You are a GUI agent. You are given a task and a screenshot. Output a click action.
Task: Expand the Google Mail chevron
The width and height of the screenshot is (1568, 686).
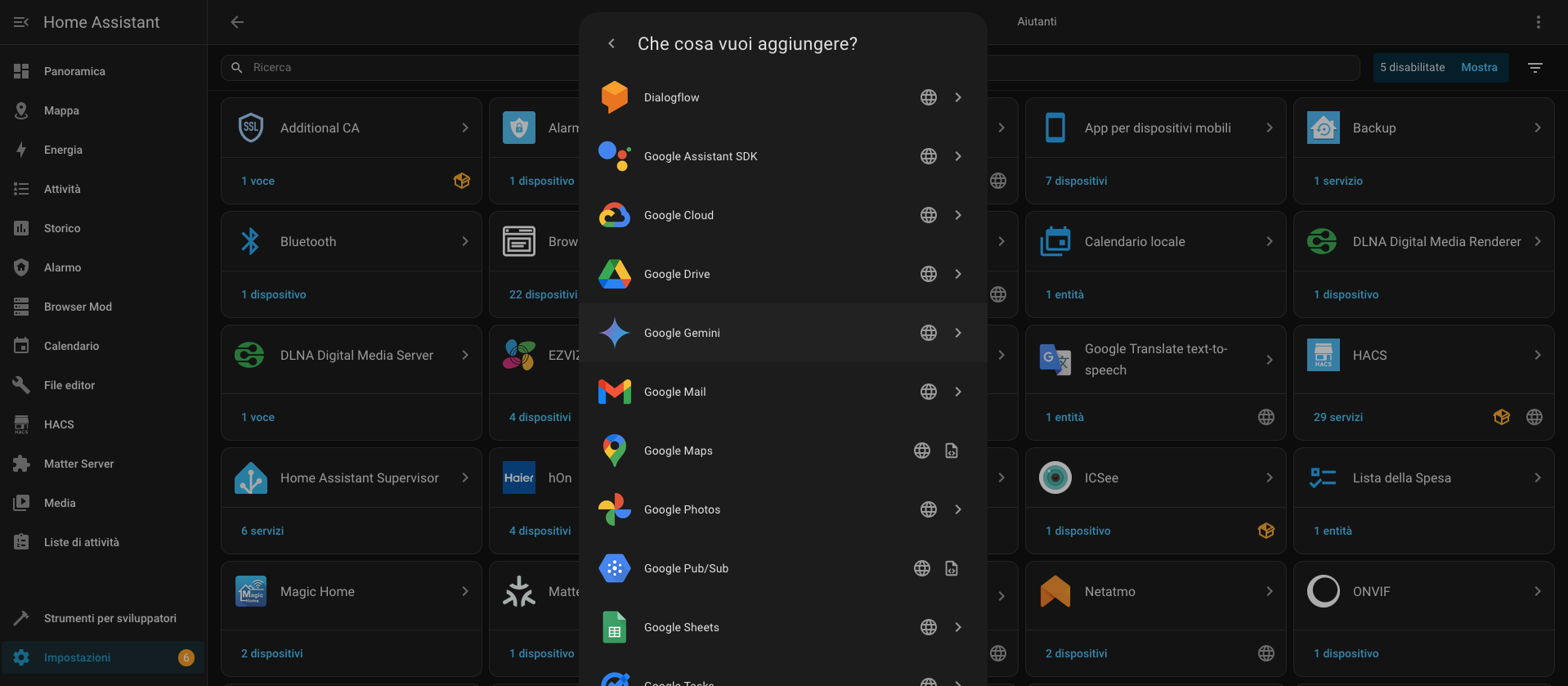[x=958, y=392]
